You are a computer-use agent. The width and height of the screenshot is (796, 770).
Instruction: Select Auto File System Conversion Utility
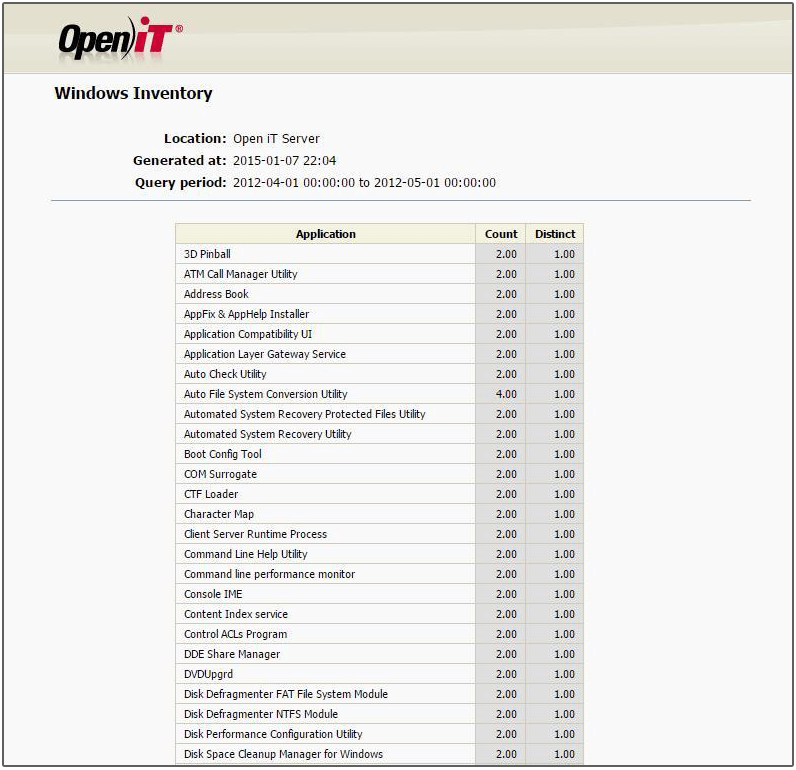[x=380, y=394]
